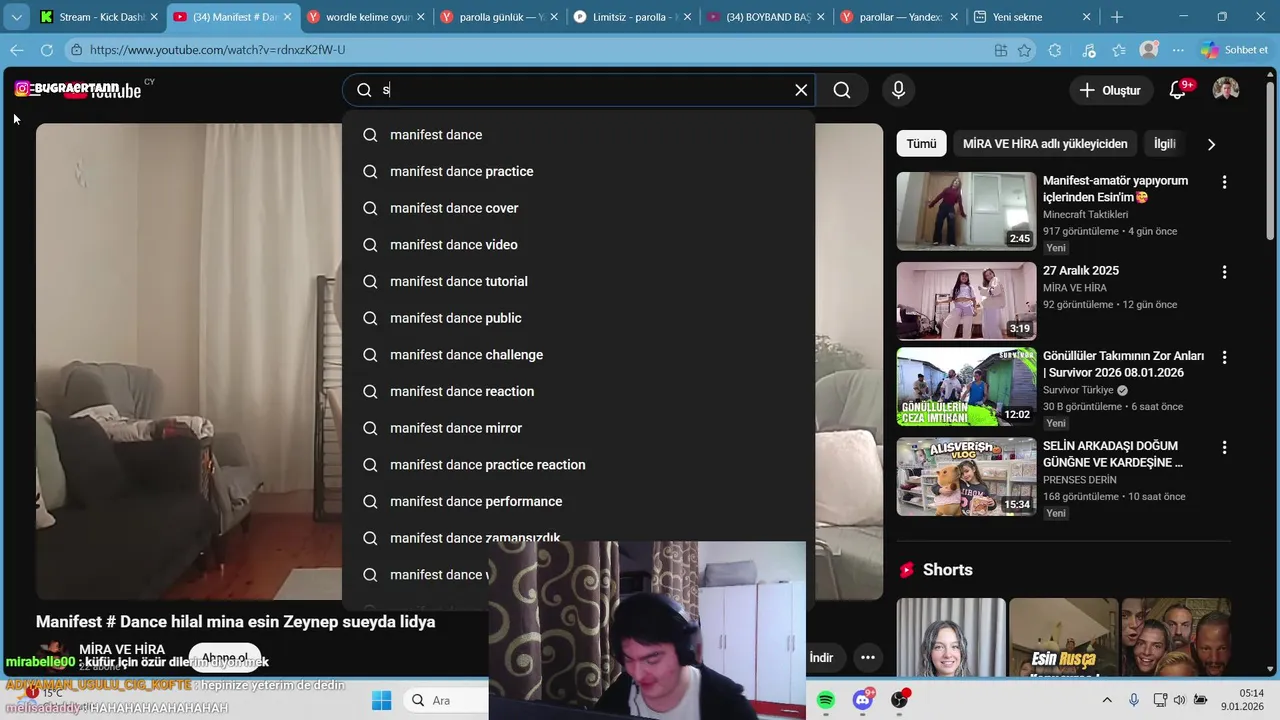The width and height of the screenshot is (1280, 720).
Task: Open browser profile icon
Action: 1149,50
